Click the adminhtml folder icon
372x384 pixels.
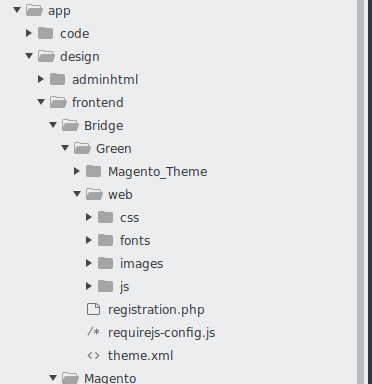(58, 79)
